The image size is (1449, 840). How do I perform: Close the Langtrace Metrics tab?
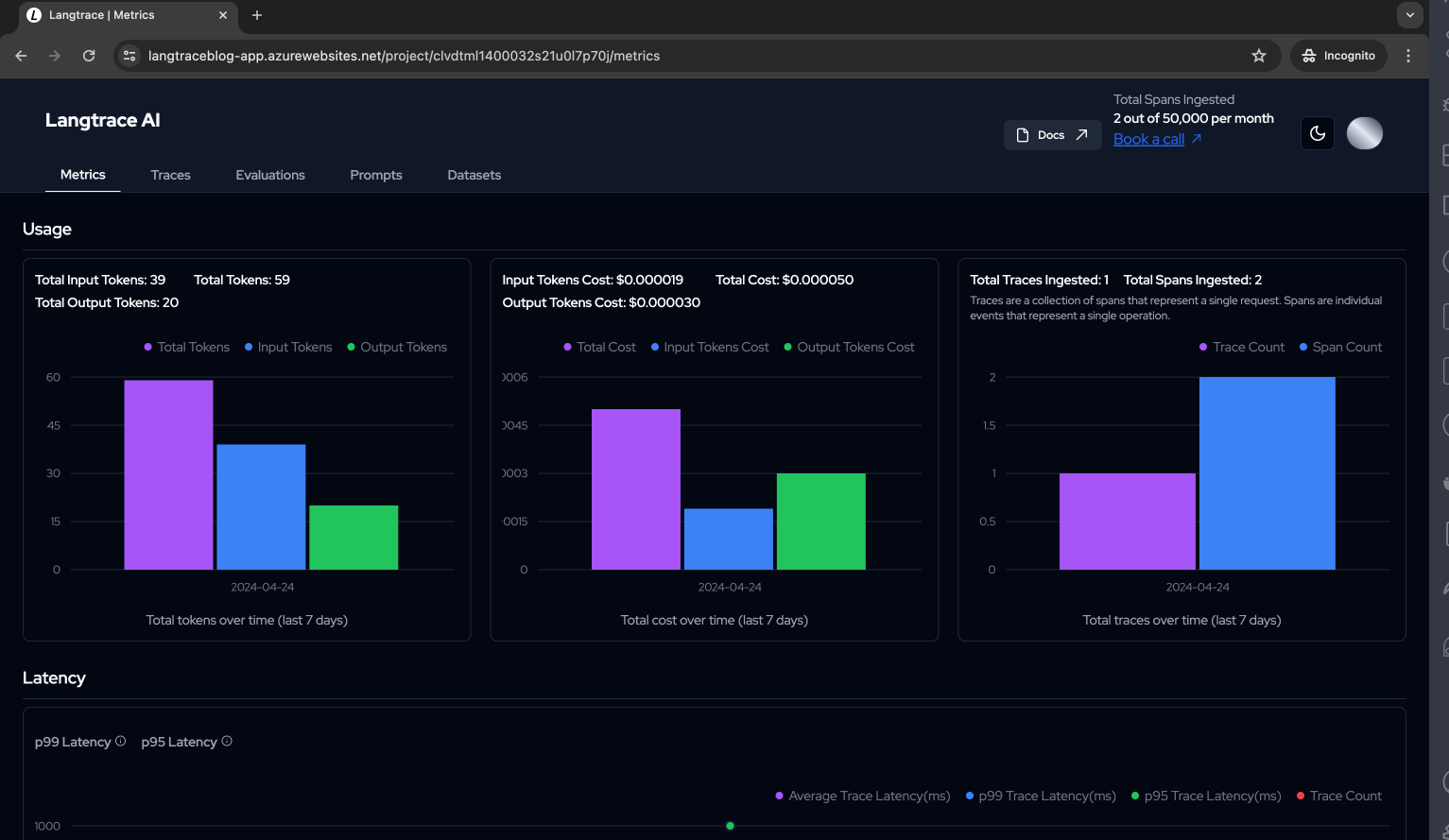coord(223,15)
